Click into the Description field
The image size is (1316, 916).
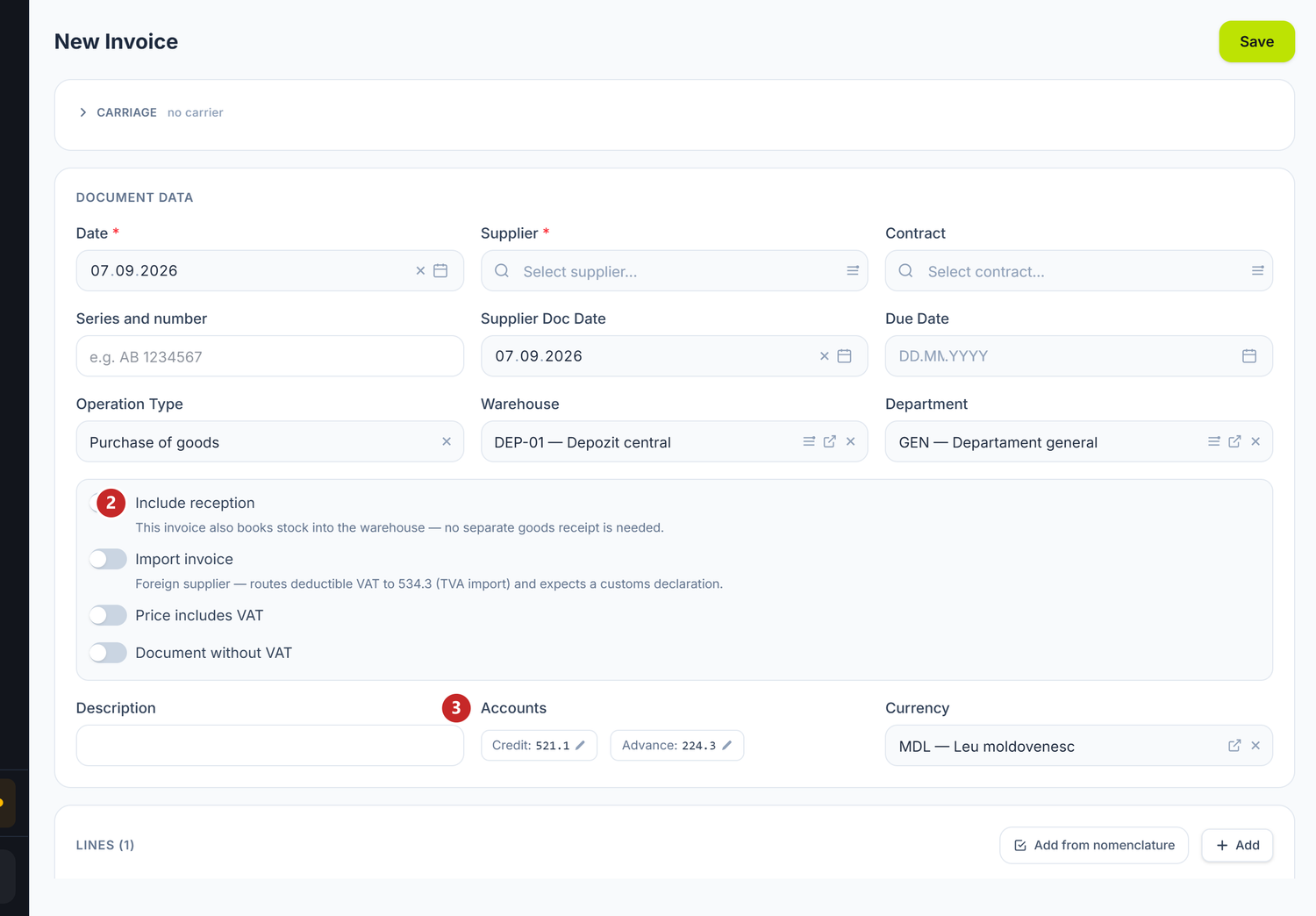(269, 746)
